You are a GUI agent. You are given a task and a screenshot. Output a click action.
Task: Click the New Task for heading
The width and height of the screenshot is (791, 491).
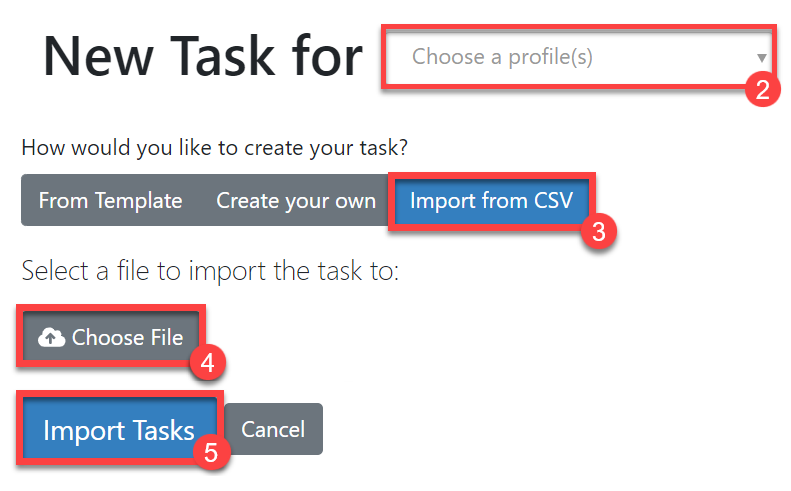(x=202, y=56)
